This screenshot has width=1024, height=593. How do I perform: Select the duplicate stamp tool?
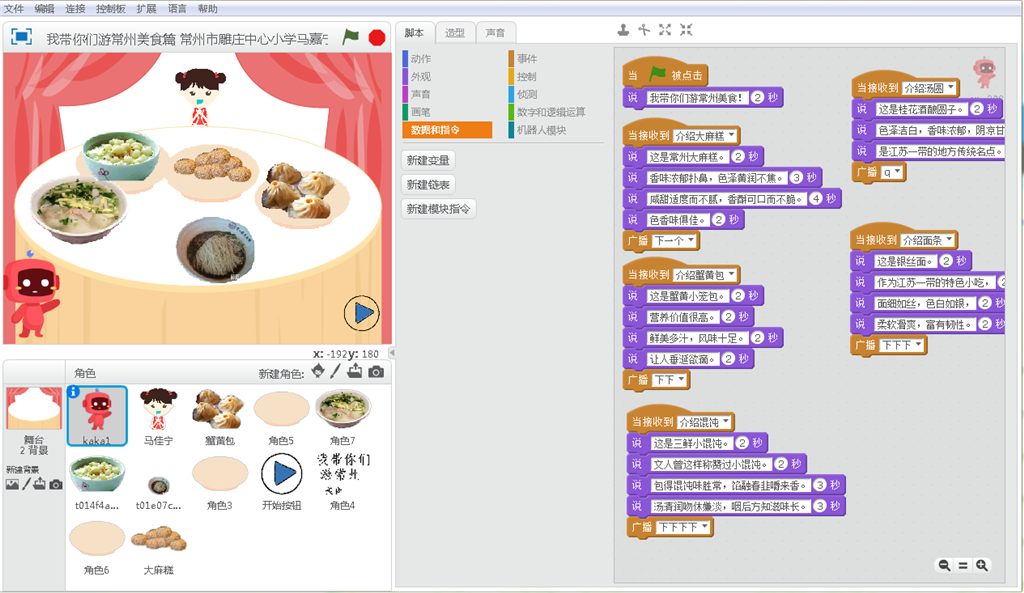coord(624,29)
